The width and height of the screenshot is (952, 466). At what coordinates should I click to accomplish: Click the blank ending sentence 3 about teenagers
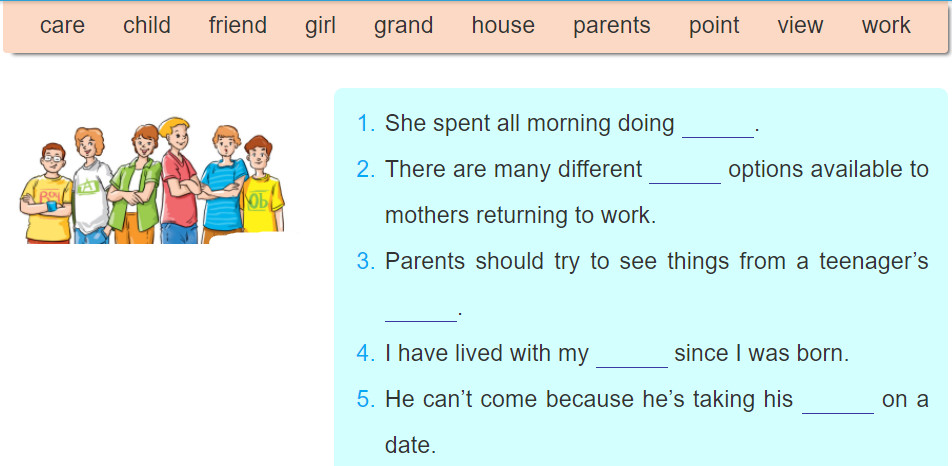point(421,311)
